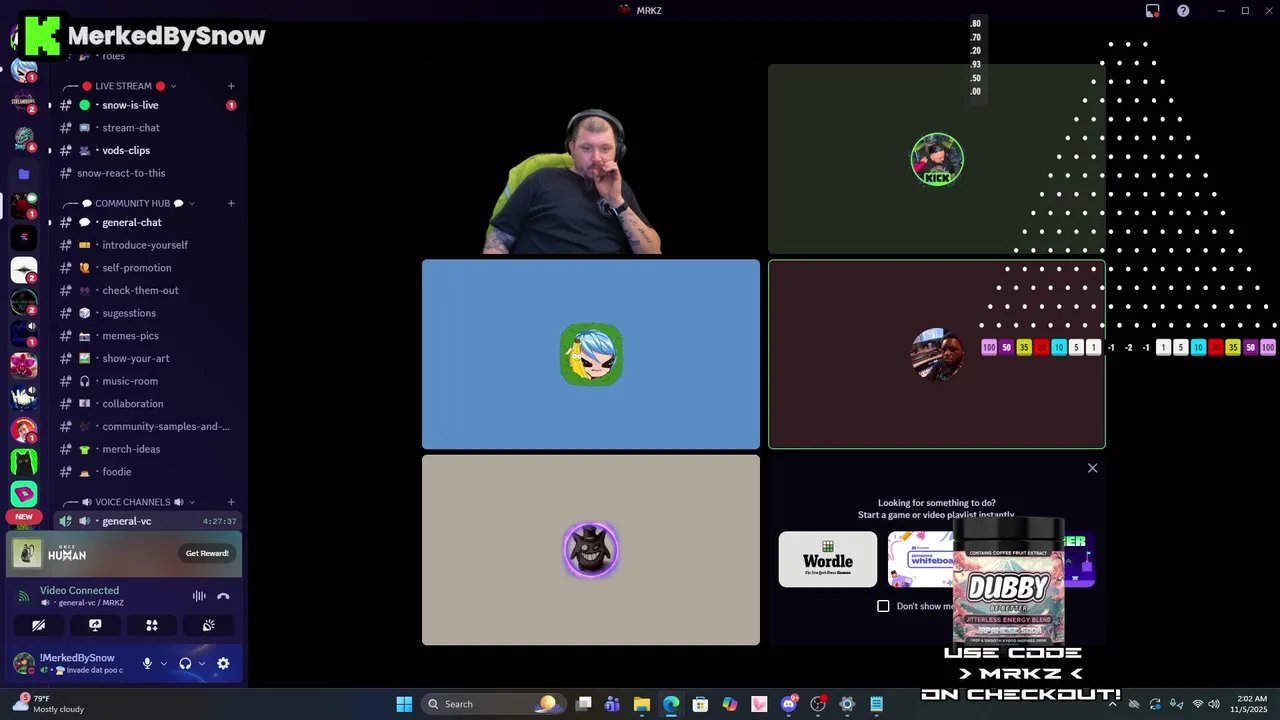Open Discord Help question mark icon

[1183, 11]
